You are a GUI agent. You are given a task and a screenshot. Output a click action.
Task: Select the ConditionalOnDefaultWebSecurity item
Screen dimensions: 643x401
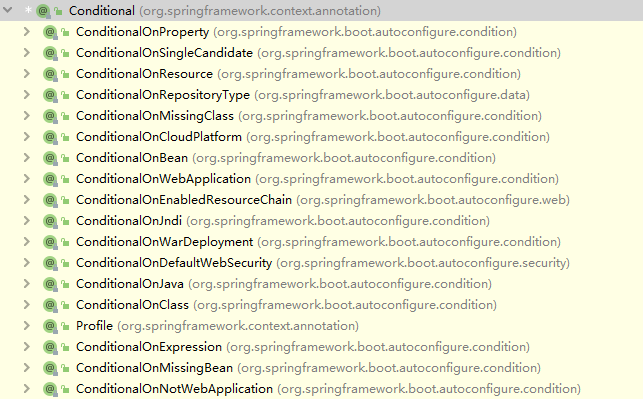174,263
